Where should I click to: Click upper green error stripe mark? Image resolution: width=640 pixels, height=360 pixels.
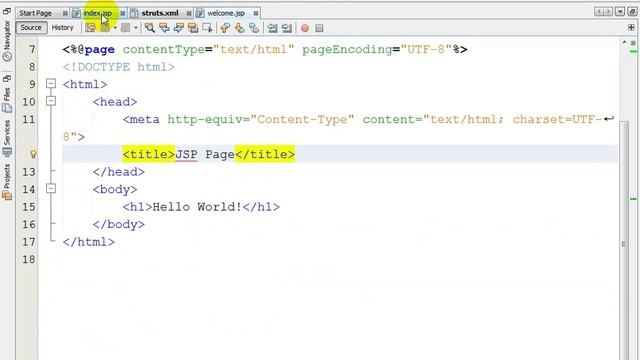[633, 51]
